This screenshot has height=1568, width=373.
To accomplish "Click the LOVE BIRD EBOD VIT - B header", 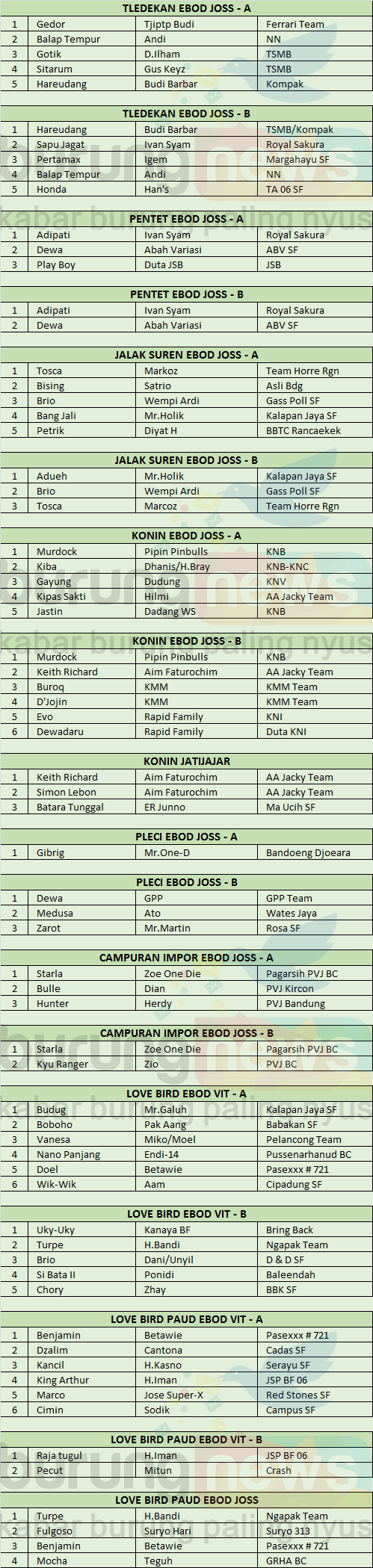I will pyautogui.click(x=186, y=1214).
